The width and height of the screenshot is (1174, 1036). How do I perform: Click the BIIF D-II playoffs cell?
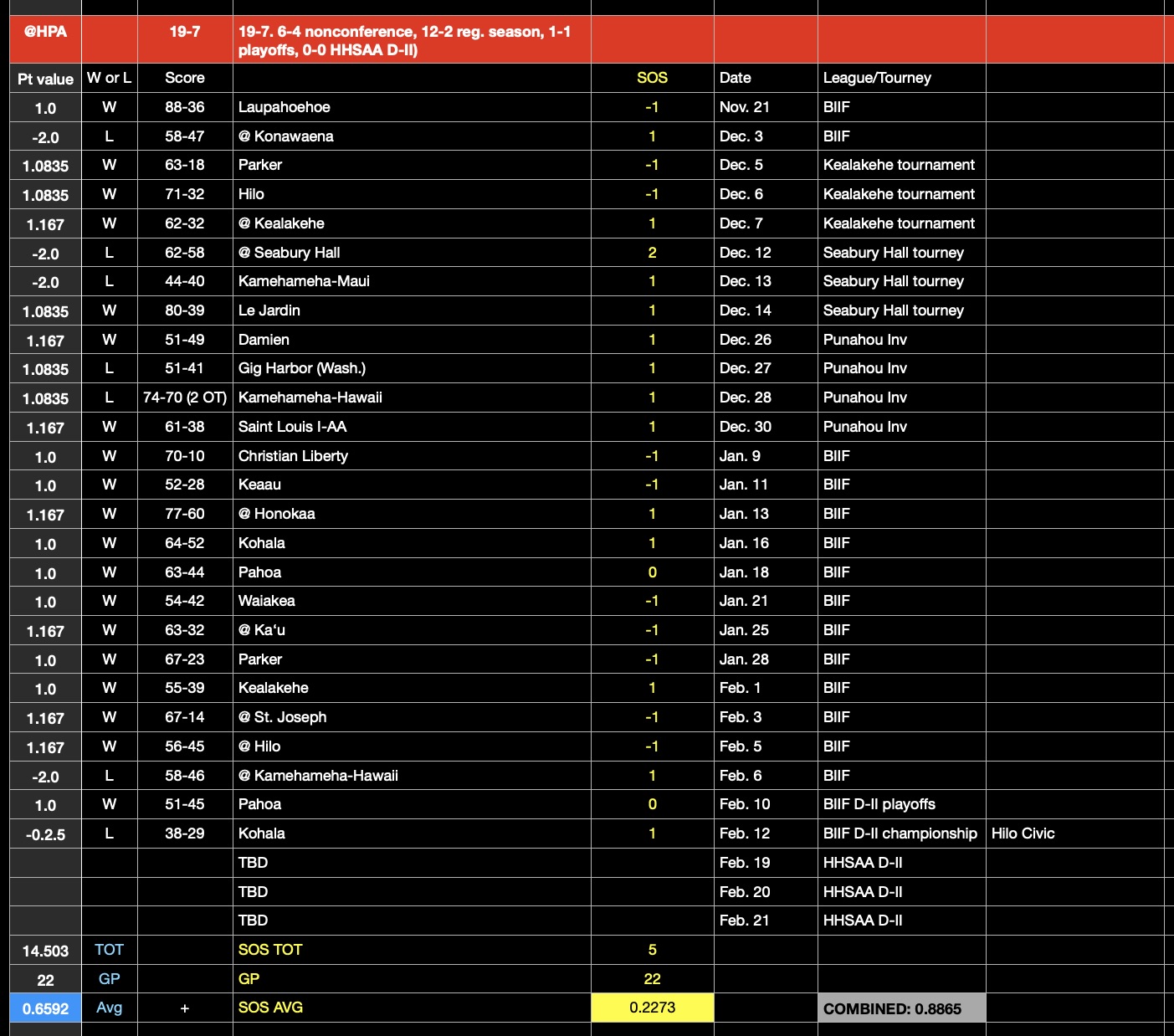point(879,804)
